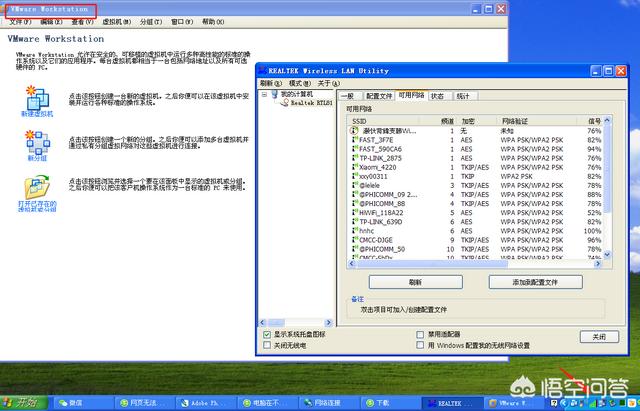Switch to 下载 taskbar item
The width and height of the screenshot is (640, 411).
tap(389, 403)
